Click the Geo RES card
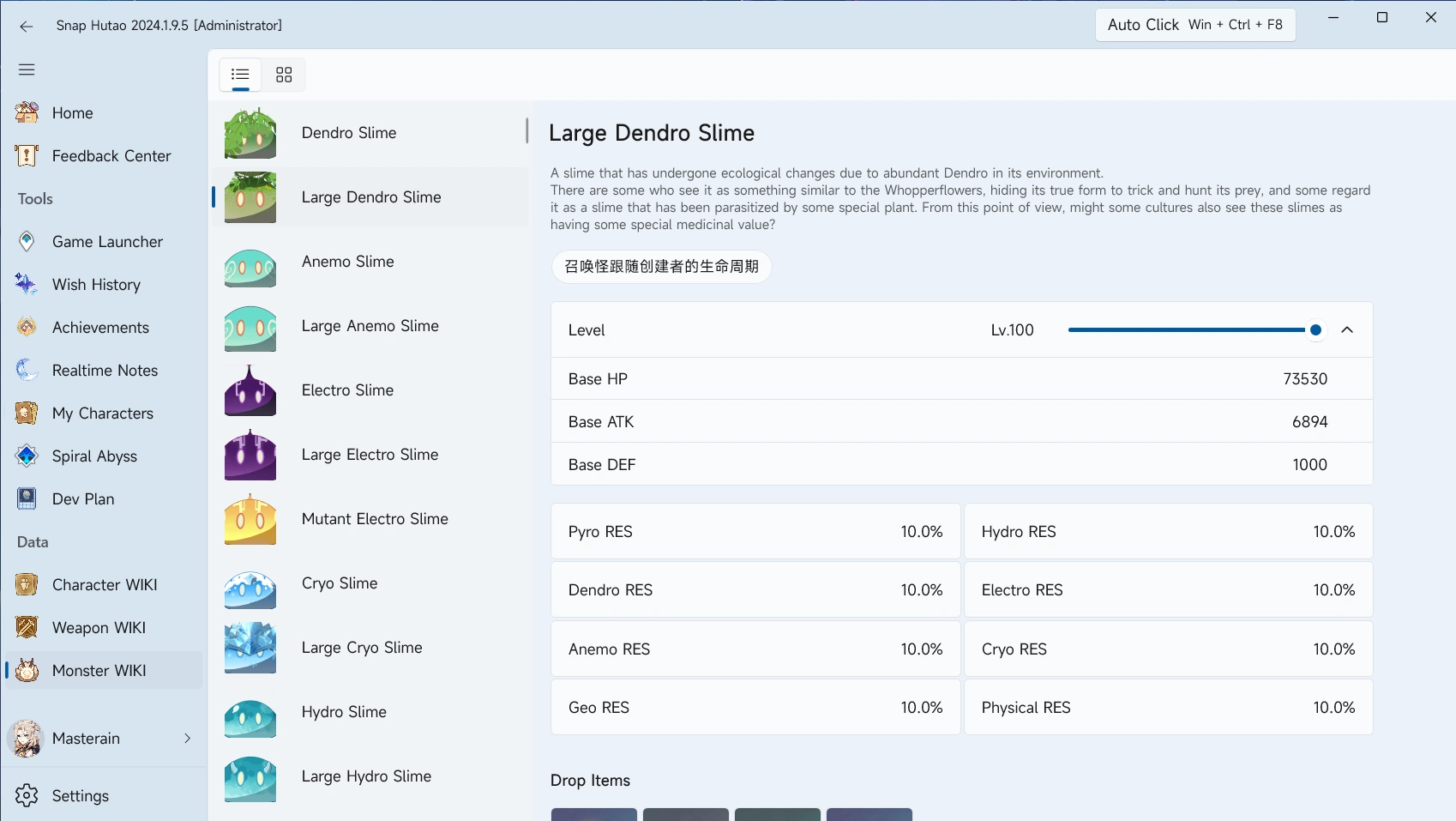Viewport: 1456px width, 821px height. [755, 708]
